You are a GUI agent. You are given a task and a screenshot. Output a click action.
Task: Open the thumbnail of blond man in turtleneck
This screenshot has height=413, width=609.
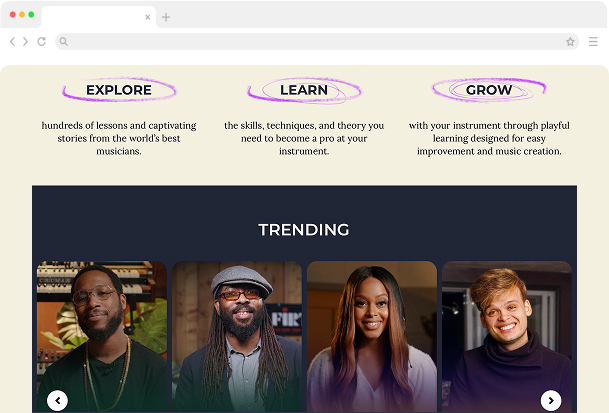507,336
